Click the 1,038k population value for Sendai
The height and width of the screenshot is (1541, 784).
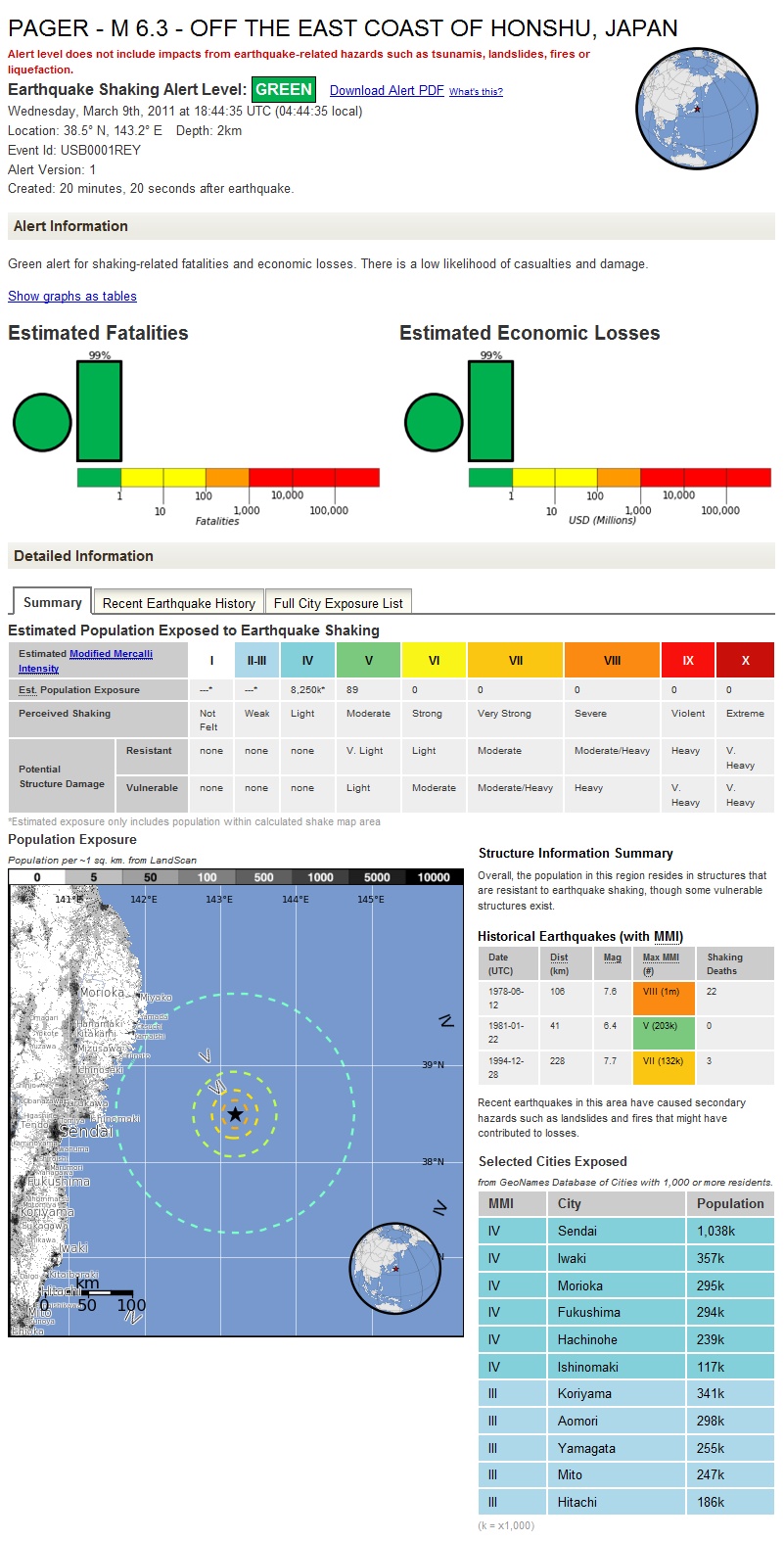(x=715, y=1231)
